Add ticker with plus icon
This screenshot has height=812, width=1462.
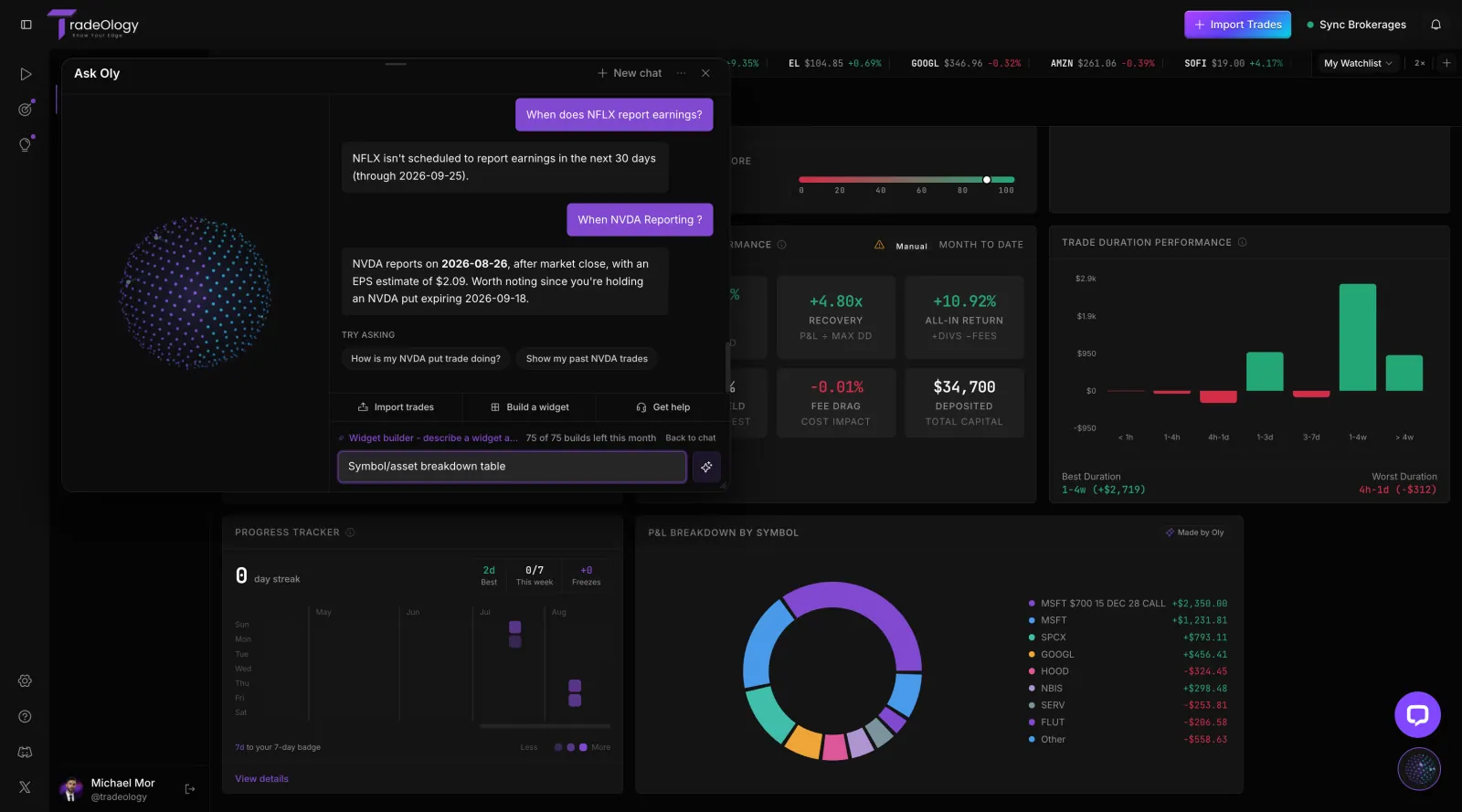click(1446, 63)
